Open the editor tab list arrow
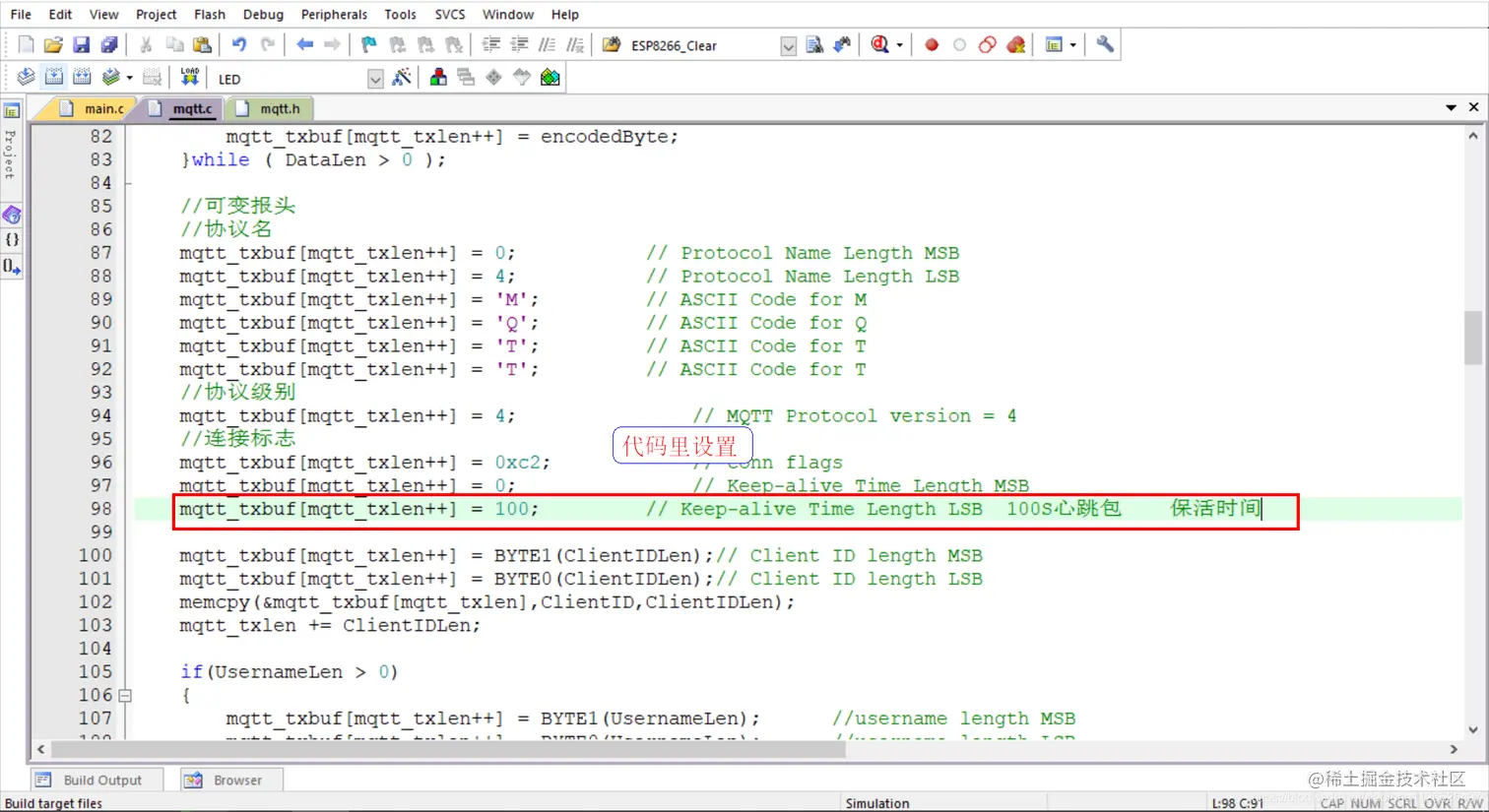Screen dimensions: 1489x812 tap(1451, 107)
